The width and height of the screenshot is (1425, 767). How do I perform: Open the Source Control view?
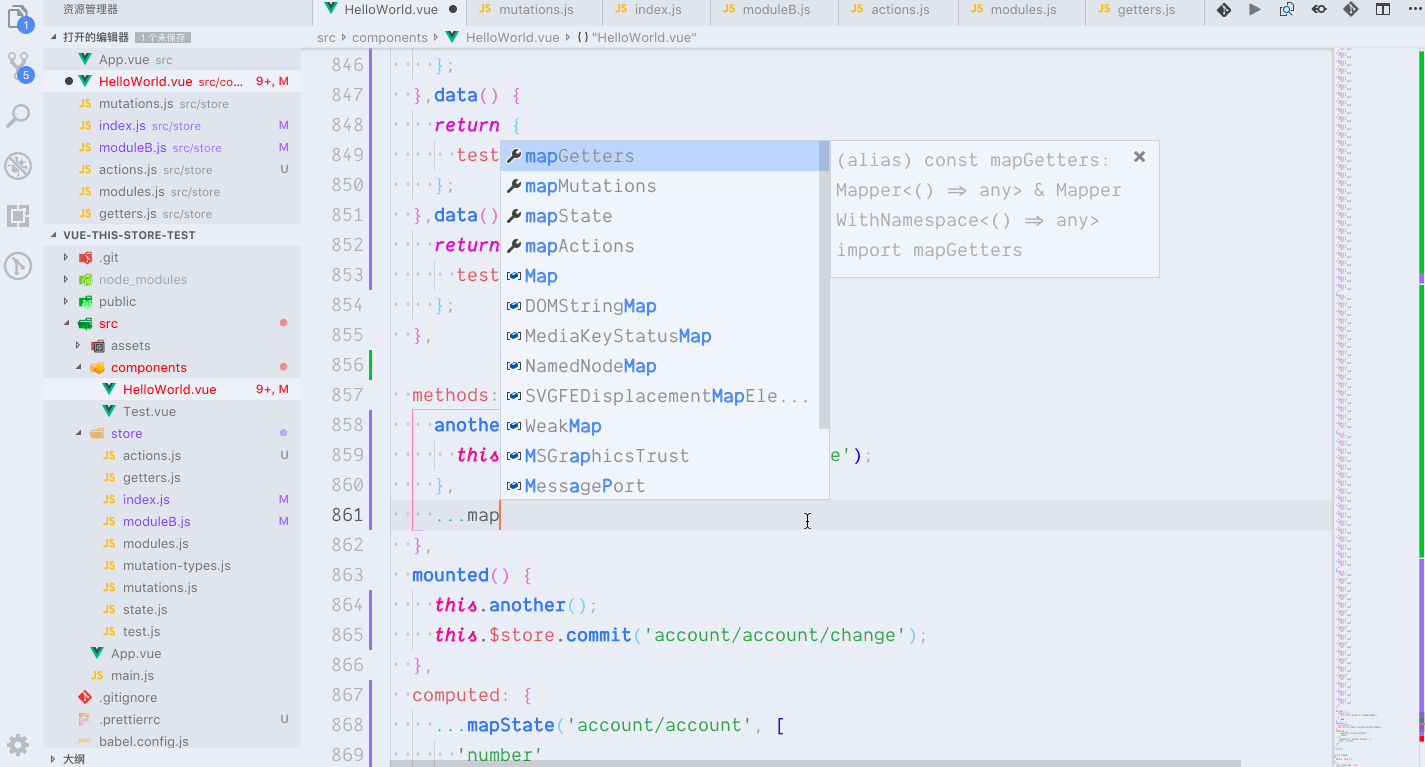[19, 67]
